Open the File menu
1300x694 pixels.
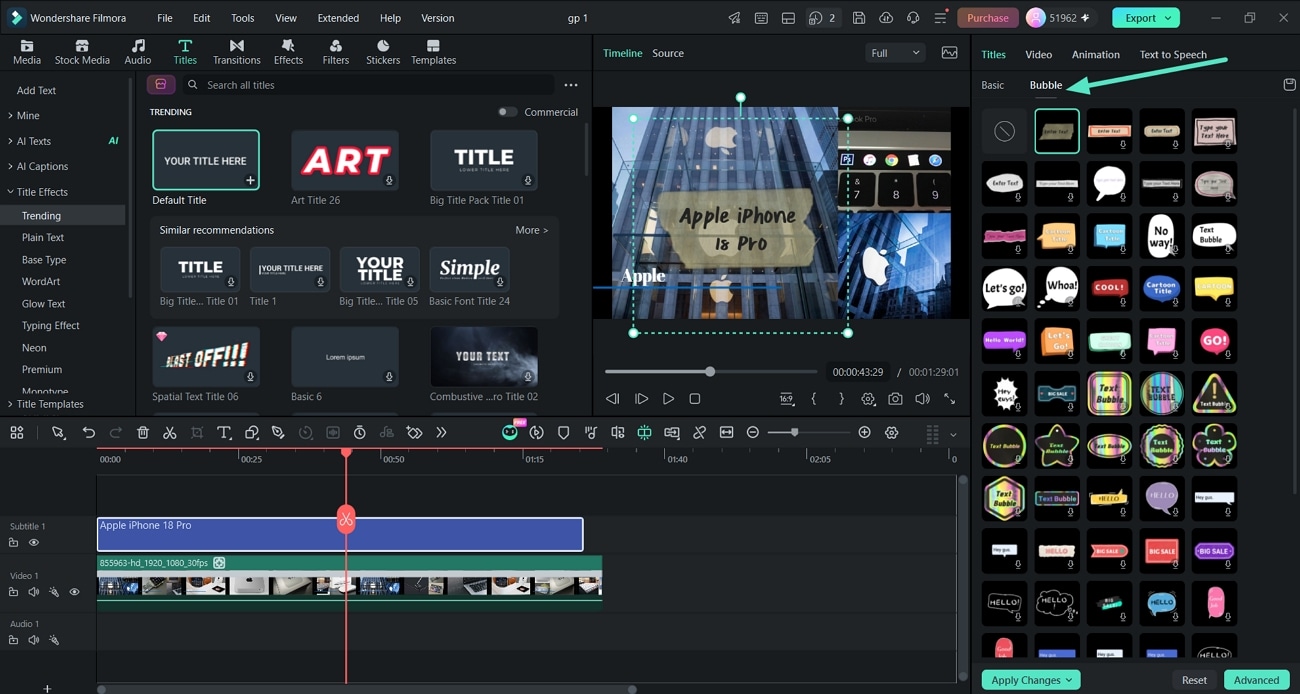coord(165,18)
